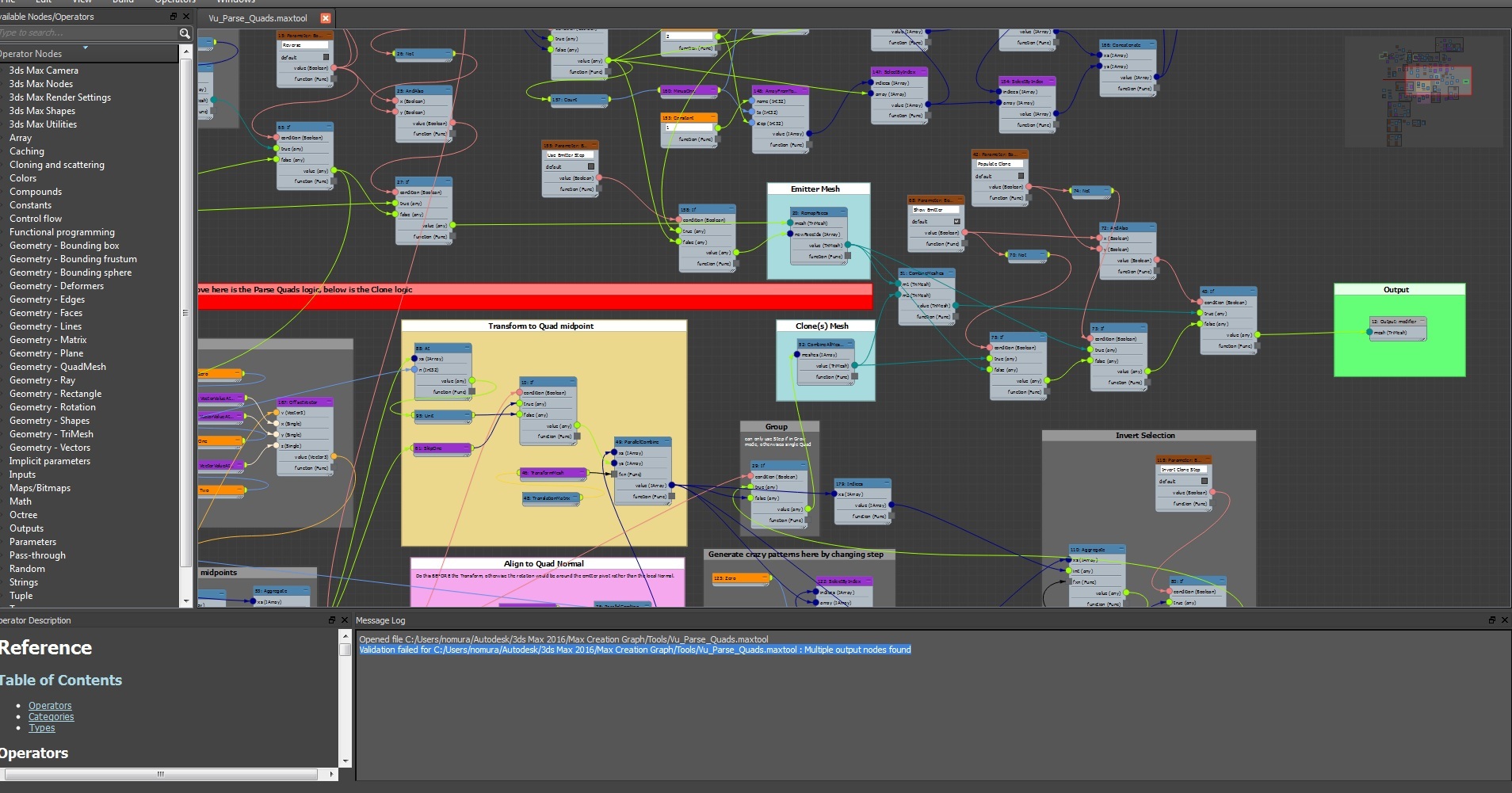Image resolution: width=1512 pixels, height=793 pixels.
Task: Toggle default checkbox of Invert Clone Stop parameter
Action: pos(1205,481)
